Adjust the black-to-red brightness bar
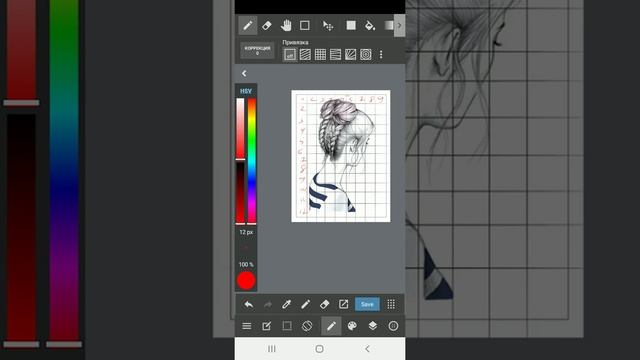The height and width of the screenshot is (360, 640). pos(240,193)
